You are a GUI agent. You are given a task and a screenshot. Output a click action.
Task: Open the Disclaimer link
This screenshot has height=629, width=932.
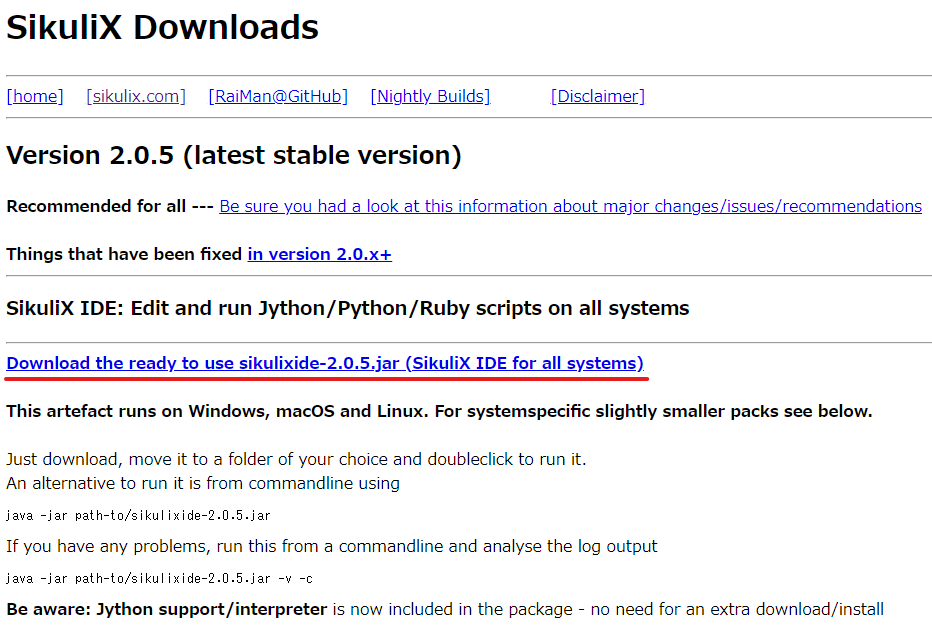[597, 95]
